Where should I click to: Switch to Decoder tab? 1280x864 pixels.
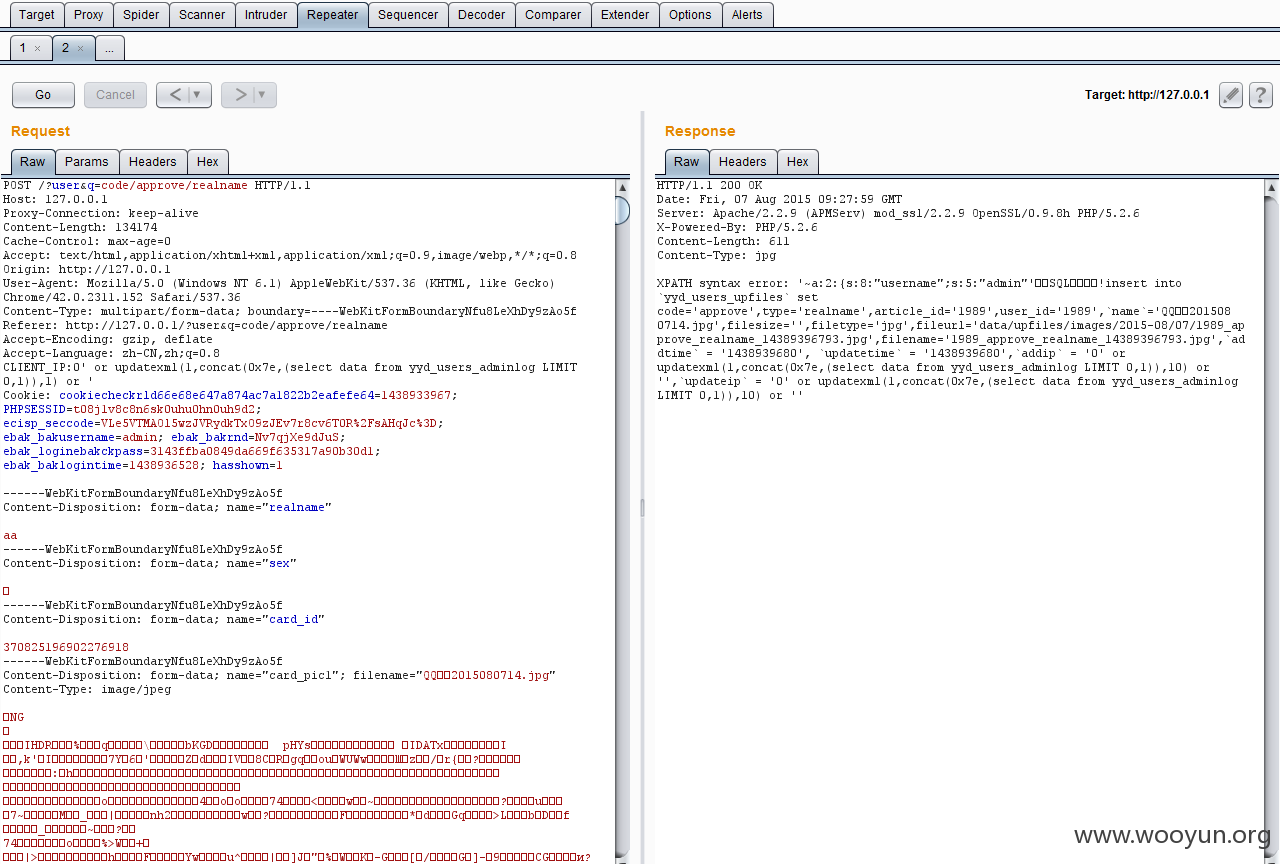pos(481,14)
